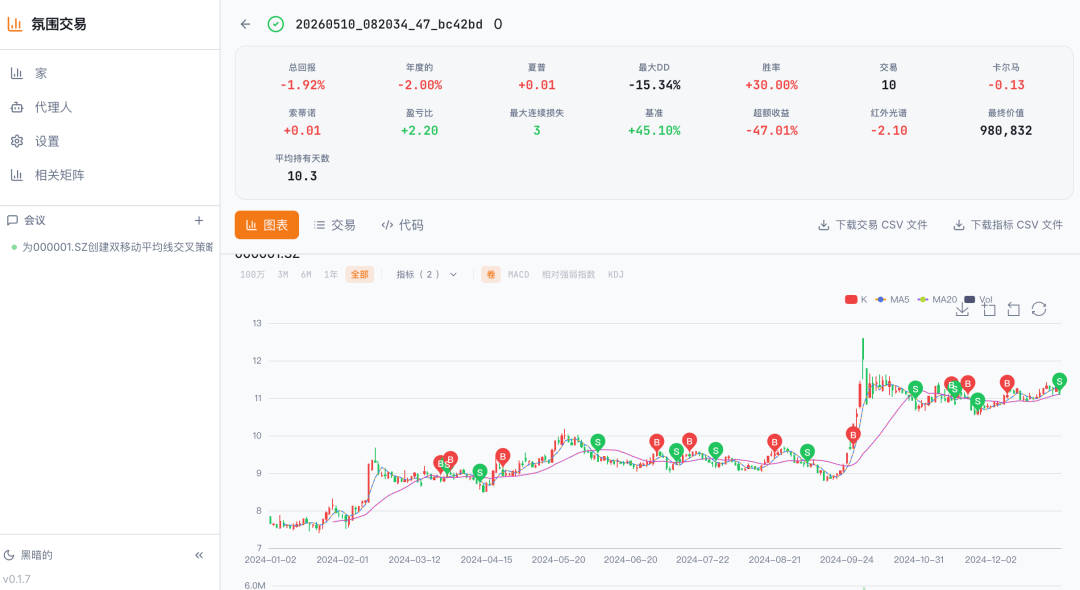Click the chat bubble icon next to 会议
Viewport: 1080px width, 590px height.
(12, 220)
